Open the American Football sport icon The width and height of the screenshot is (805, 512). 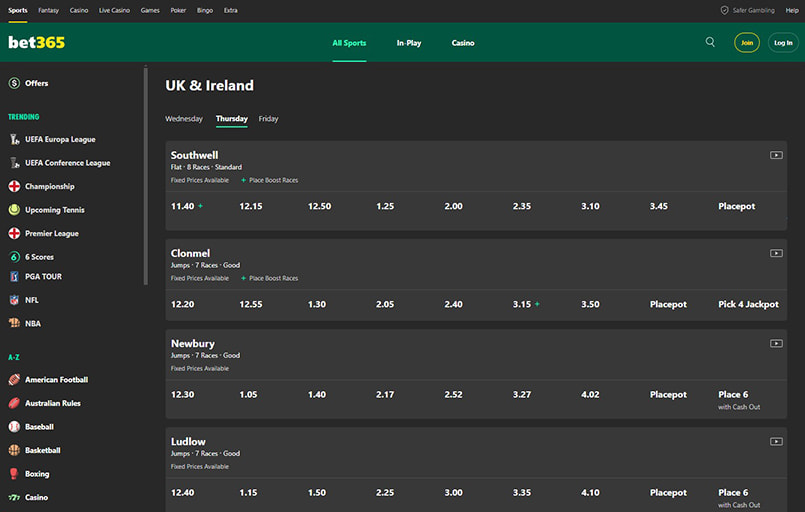point(15,380)
